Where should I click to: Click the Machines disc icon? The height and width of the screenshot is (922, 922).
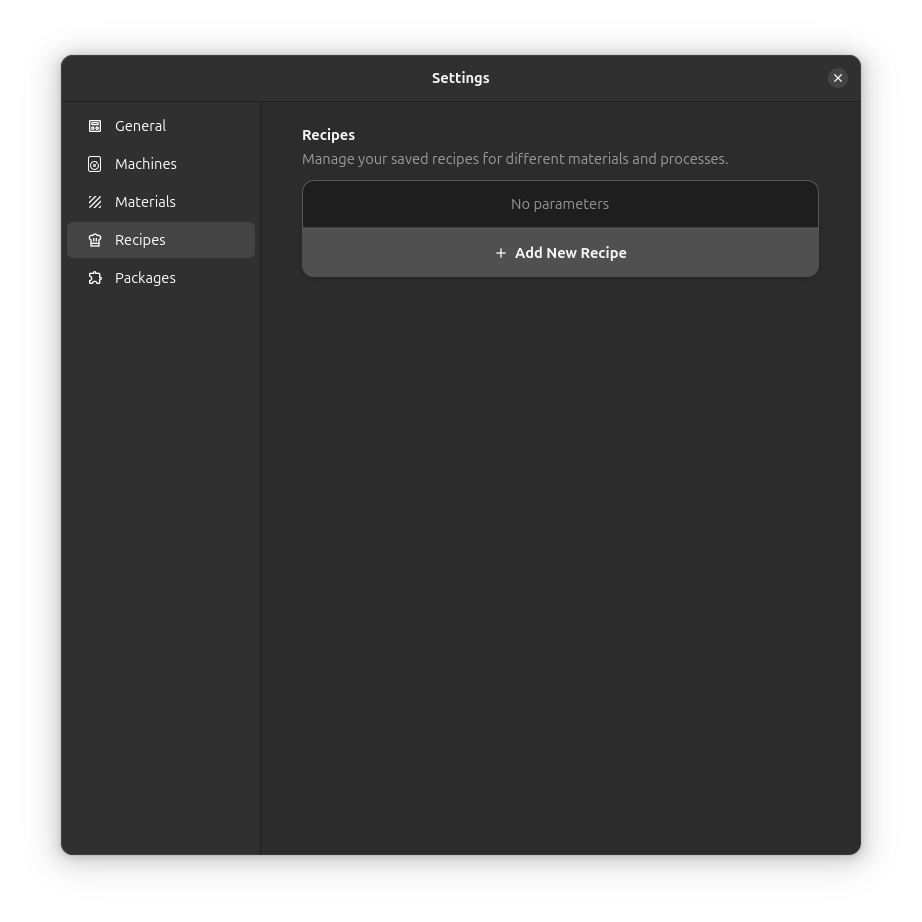click(95, 164)
